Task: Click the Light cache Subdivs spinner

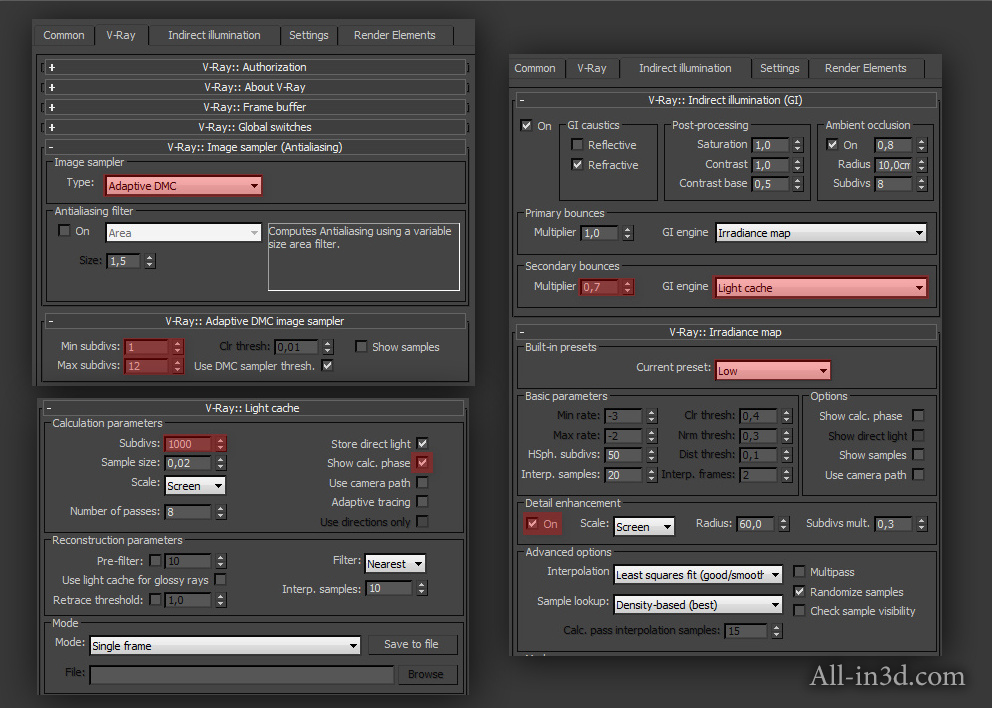Action: [x=220, y=444]
